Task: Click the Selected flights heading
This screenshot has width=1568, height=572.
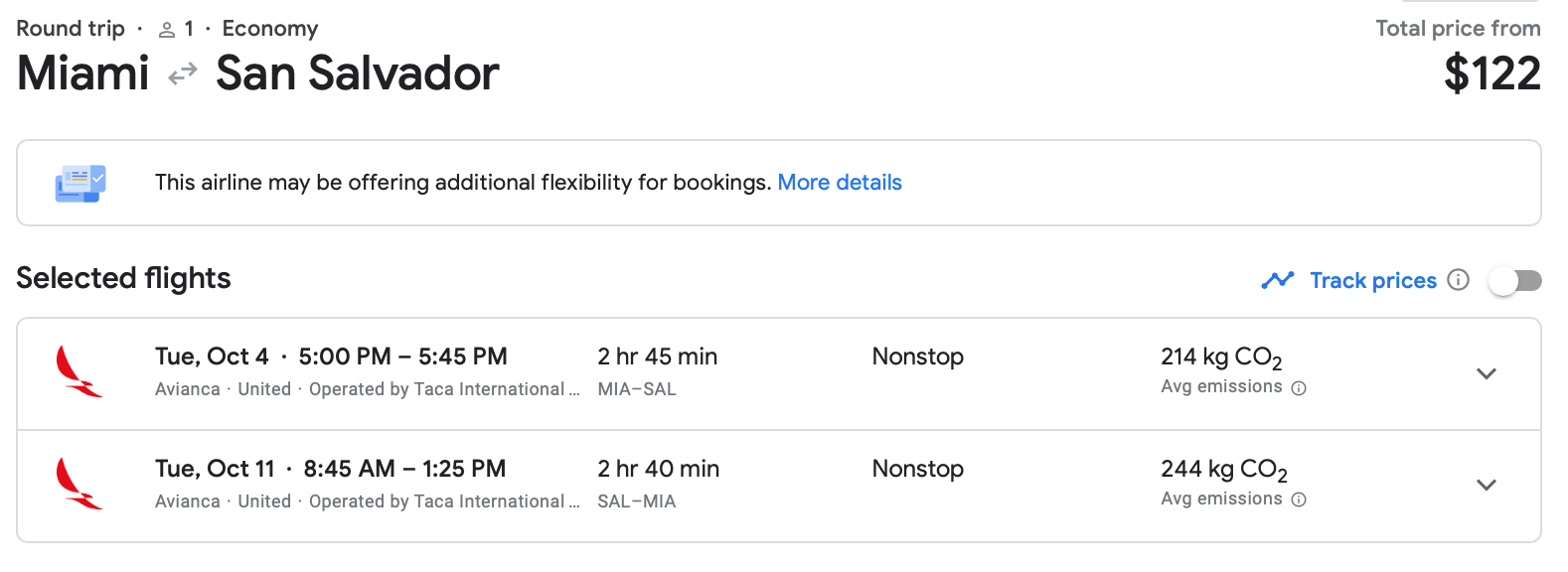Action: [123, 278]
